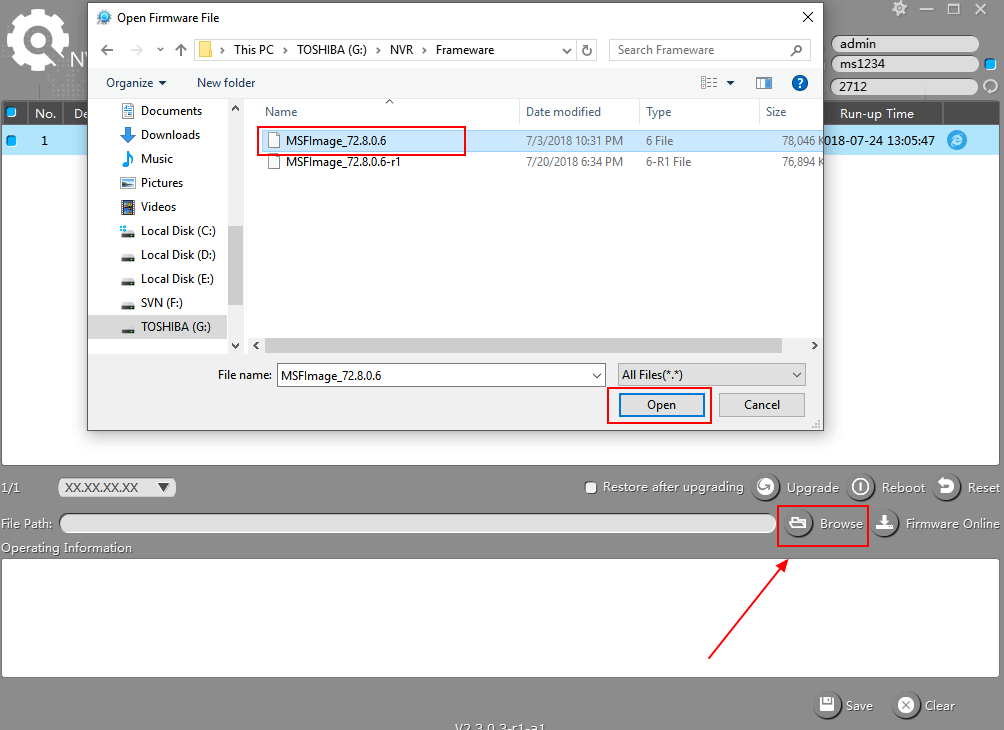
Task: Refresh the Frameware folder listing
Action: [x=587, y=50]
